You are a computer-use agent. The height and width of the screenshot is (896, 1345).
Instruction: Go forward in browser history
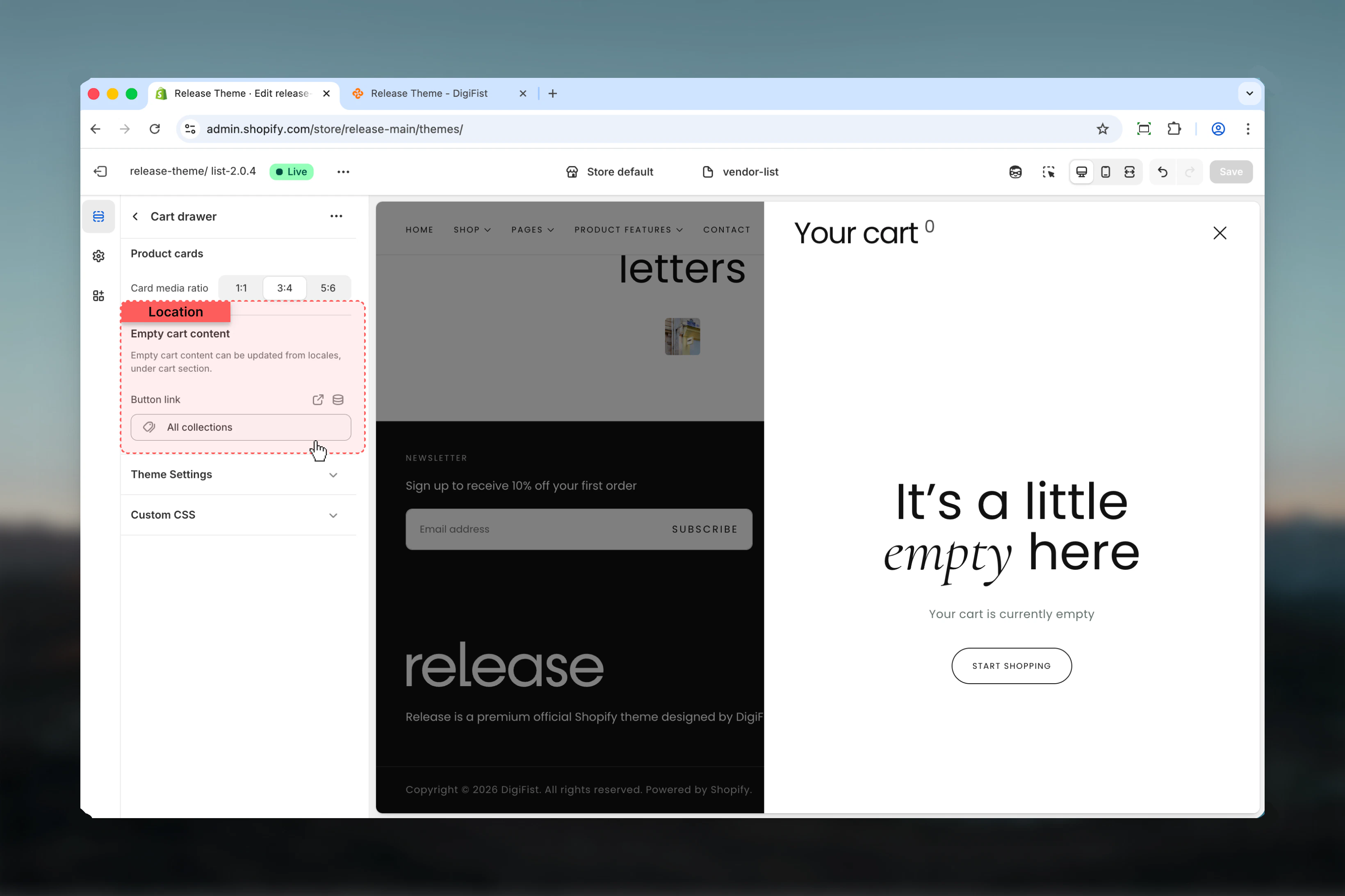coord(125,129)
